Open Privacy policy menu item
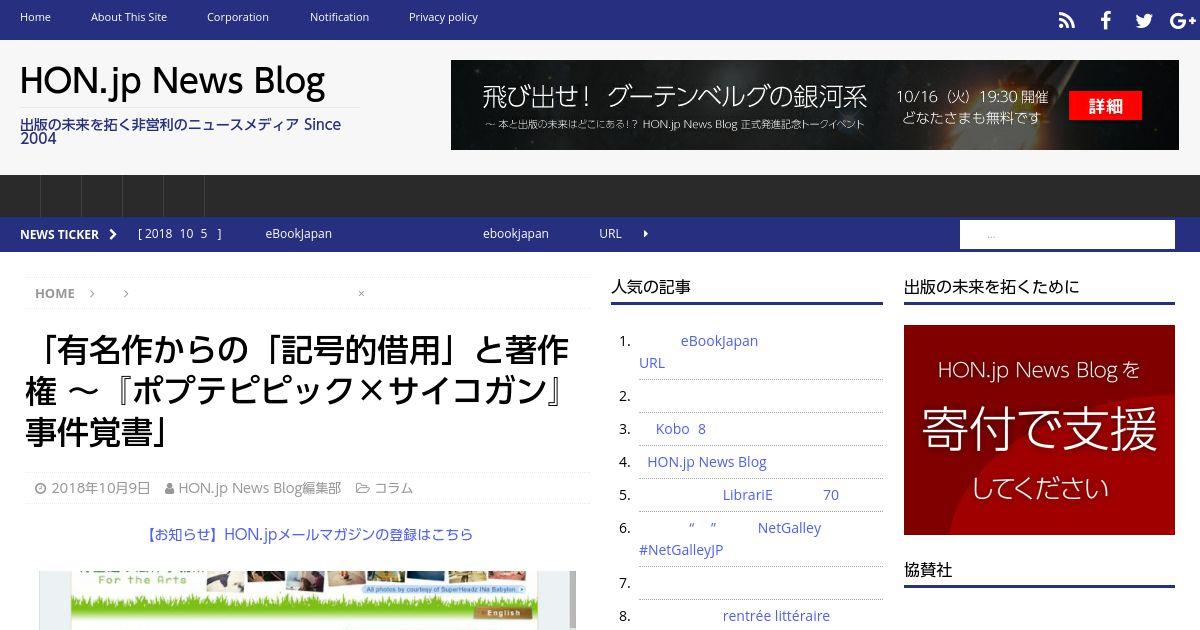 (x=443, y=17)
